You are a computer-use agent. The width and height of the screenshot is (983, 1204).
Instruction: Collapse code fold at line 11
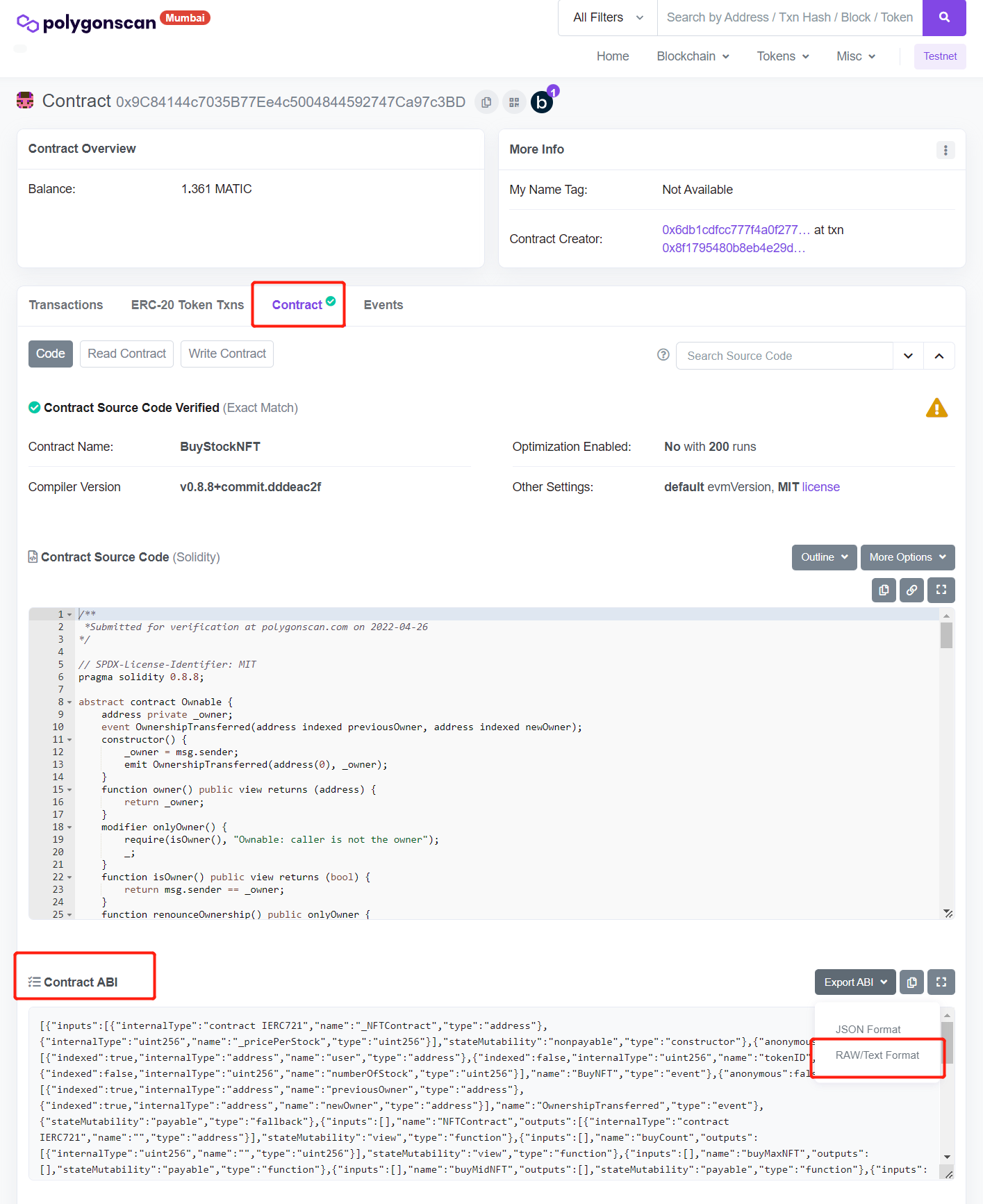(x=69, y=740)
